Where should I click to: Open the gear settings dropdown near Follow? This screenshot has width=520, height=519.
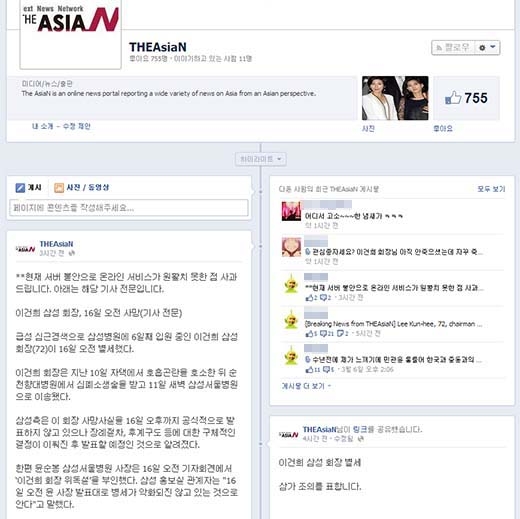(487, 48)
